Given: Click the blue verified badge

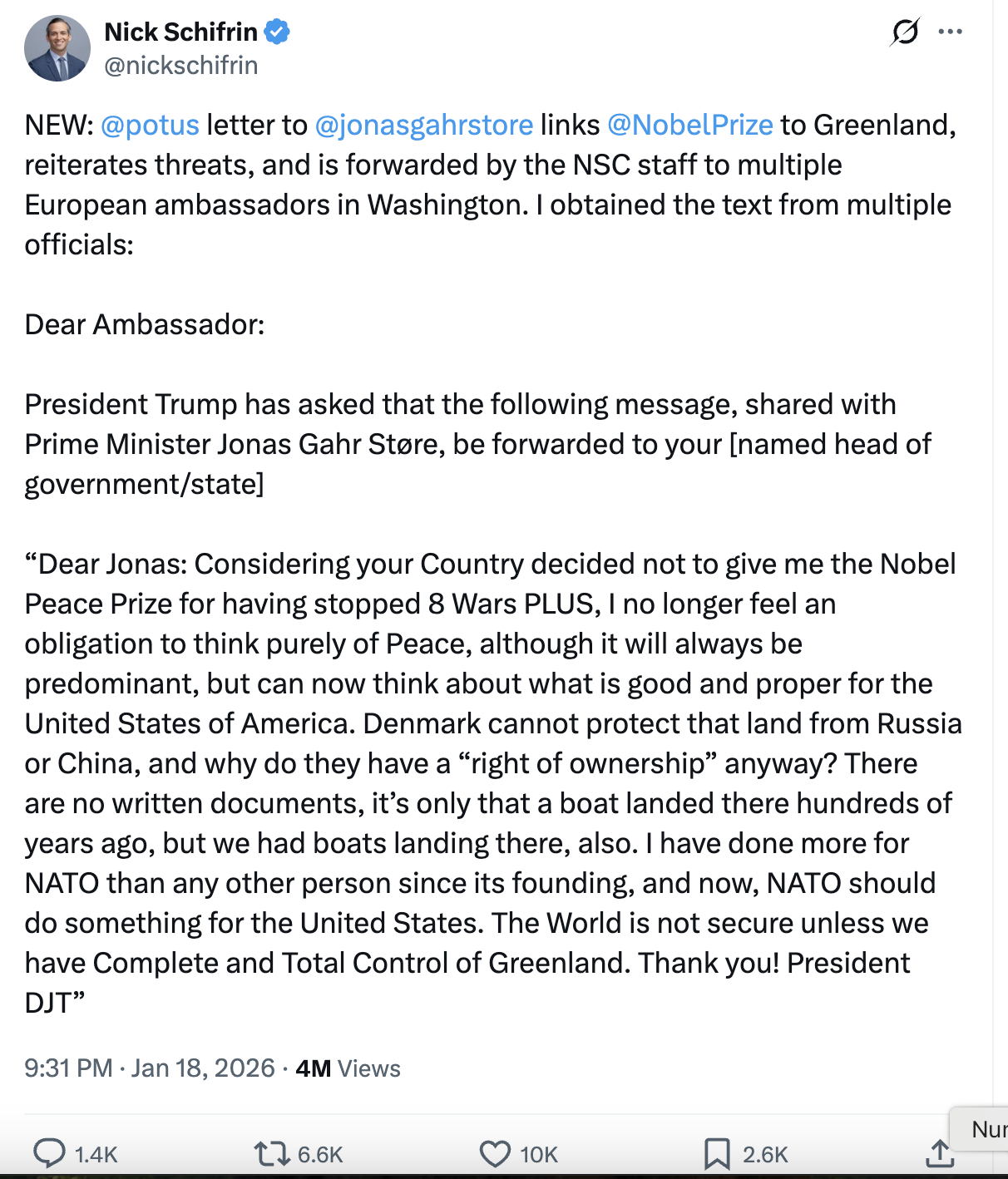Looking at the screenshot, I should coord(277,32).
